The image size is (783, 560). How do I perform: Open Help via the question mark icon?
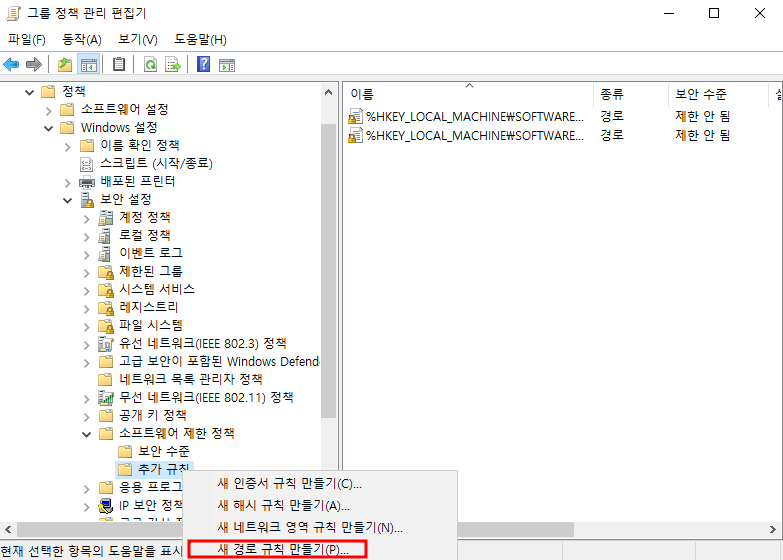click(x=203, y=64)
